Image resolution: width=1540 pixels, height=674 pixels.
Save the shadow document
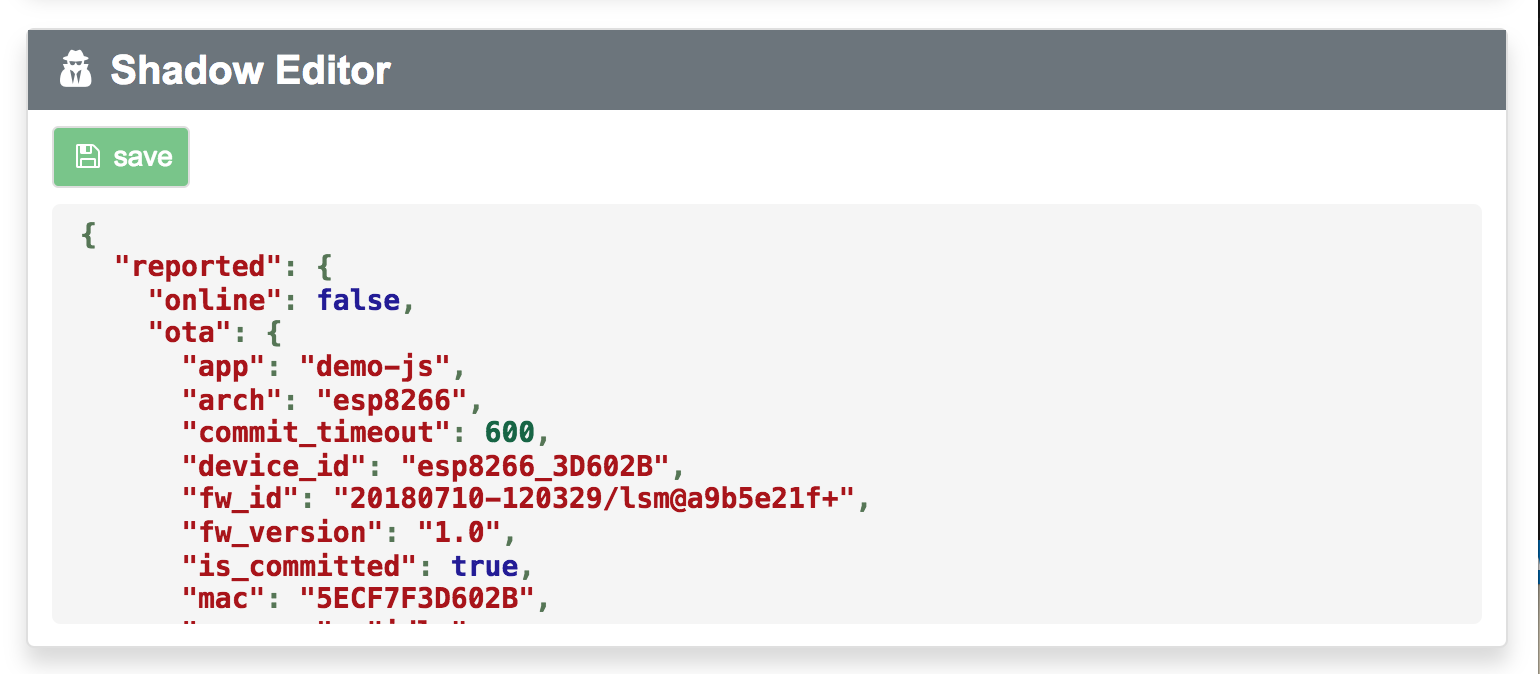(121, 157)
